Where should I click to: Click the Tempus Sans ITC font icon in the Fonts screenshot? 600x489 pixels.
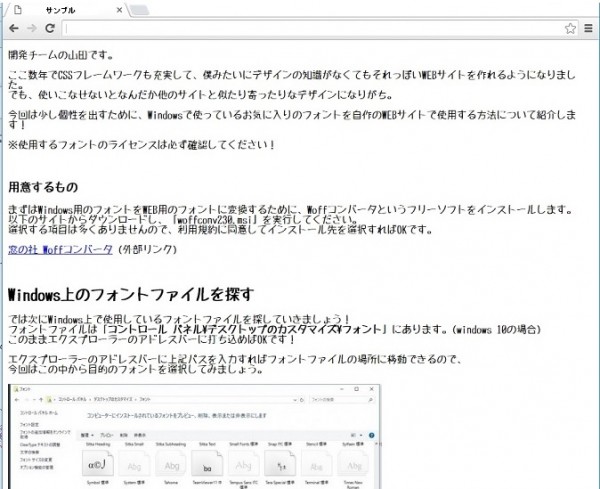[243, 463]
